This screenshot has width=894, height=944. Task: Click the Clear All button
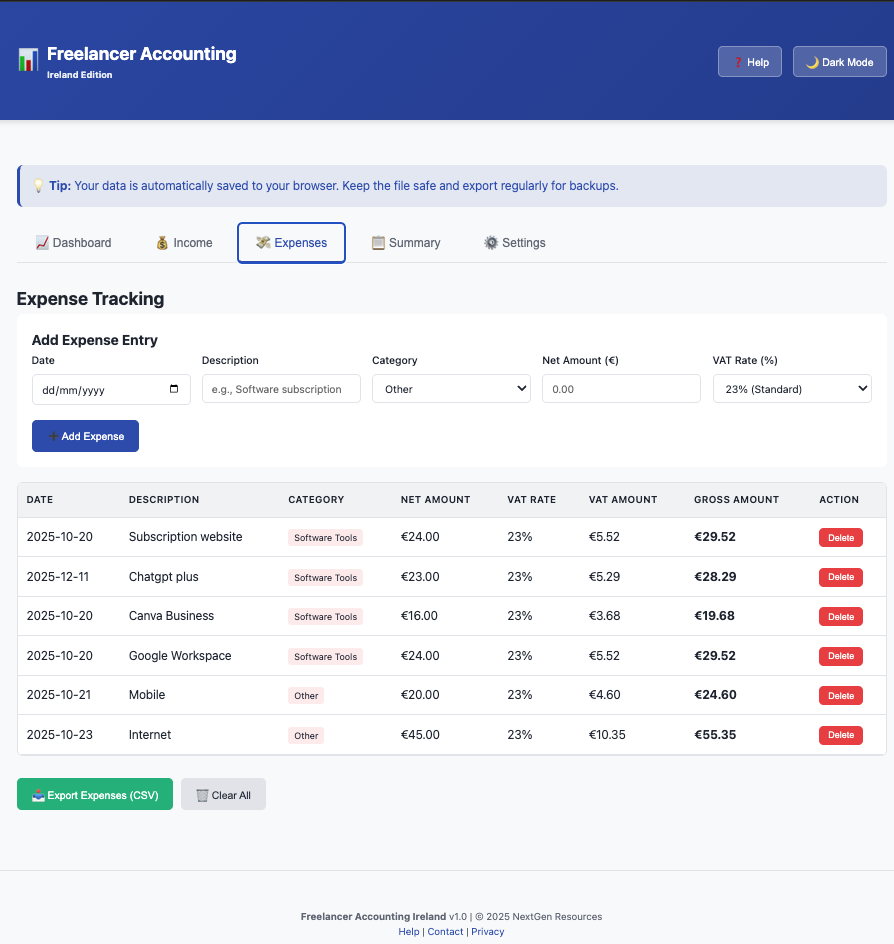click(x=223, y=794)
